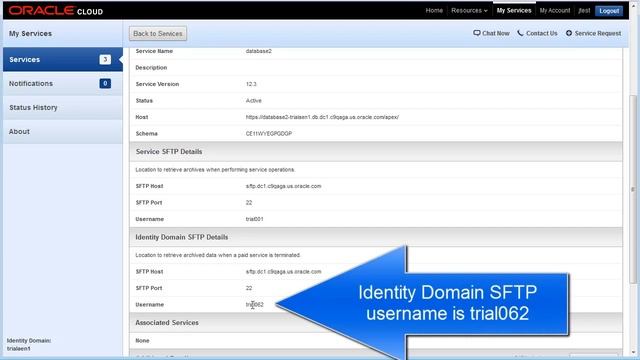Screen dimensions: 640x360
Task: Click the None value under Associated Services
Action: 142,341
